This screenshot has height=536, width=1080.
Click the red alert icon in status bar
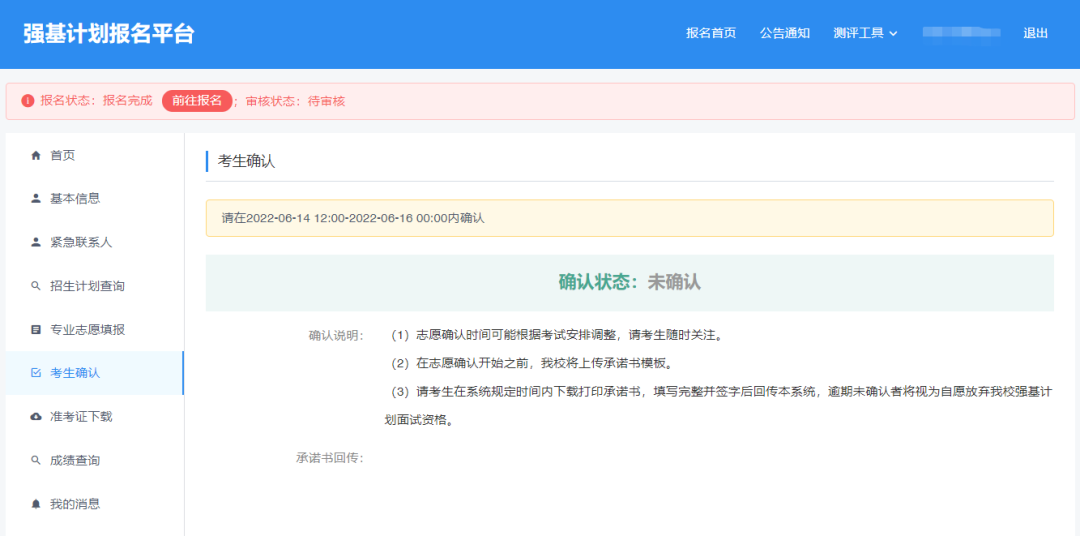pos(27,101)
